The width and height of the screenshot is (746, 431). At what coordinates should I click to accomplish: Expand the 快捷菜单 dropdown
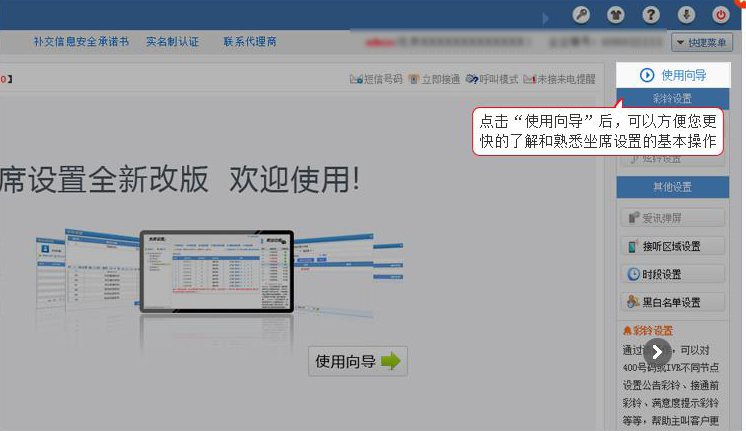(701, 43)
